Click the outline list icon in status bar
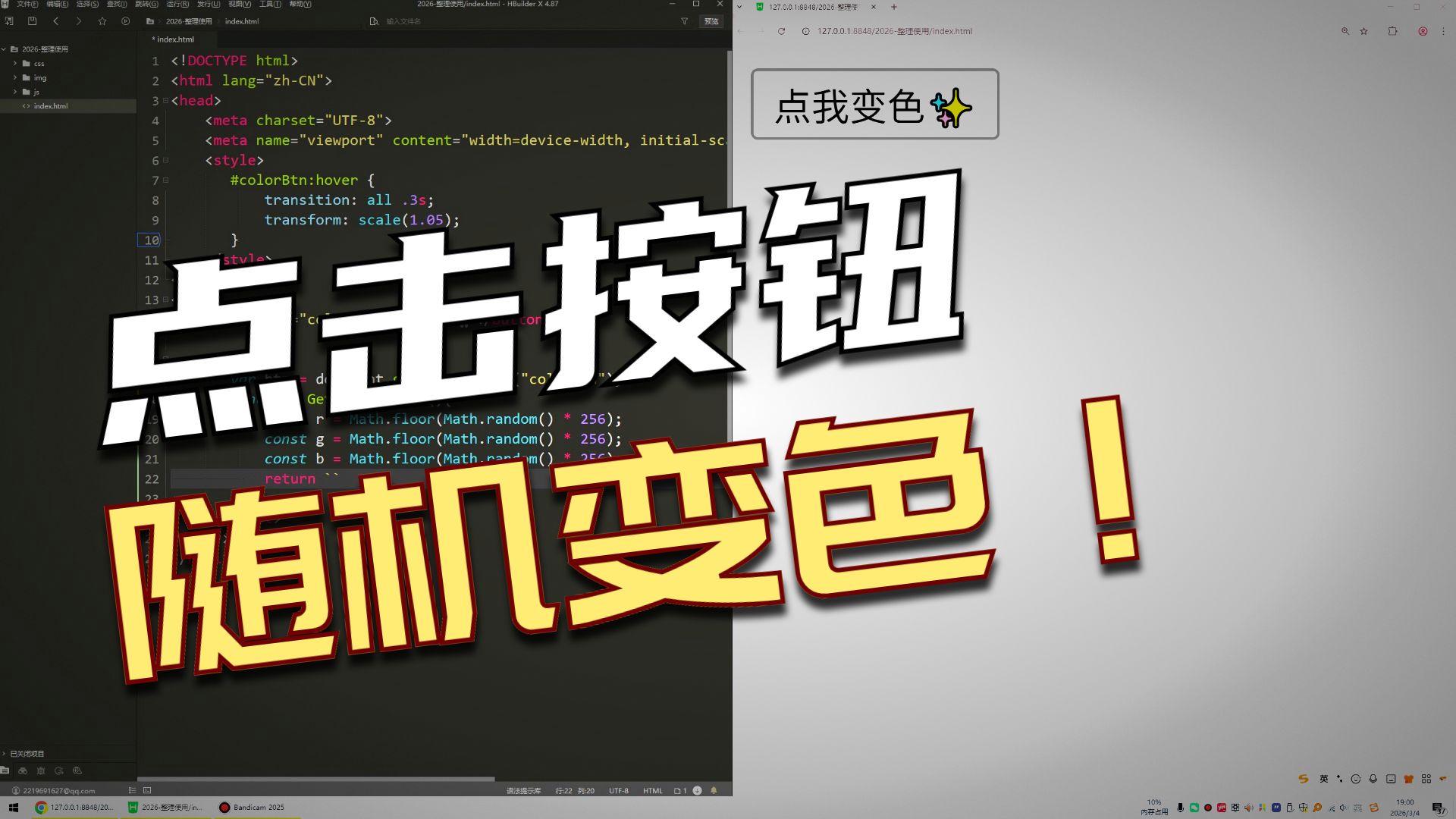Viewport: 1456px width, 819px height. [x=132, y=790]
